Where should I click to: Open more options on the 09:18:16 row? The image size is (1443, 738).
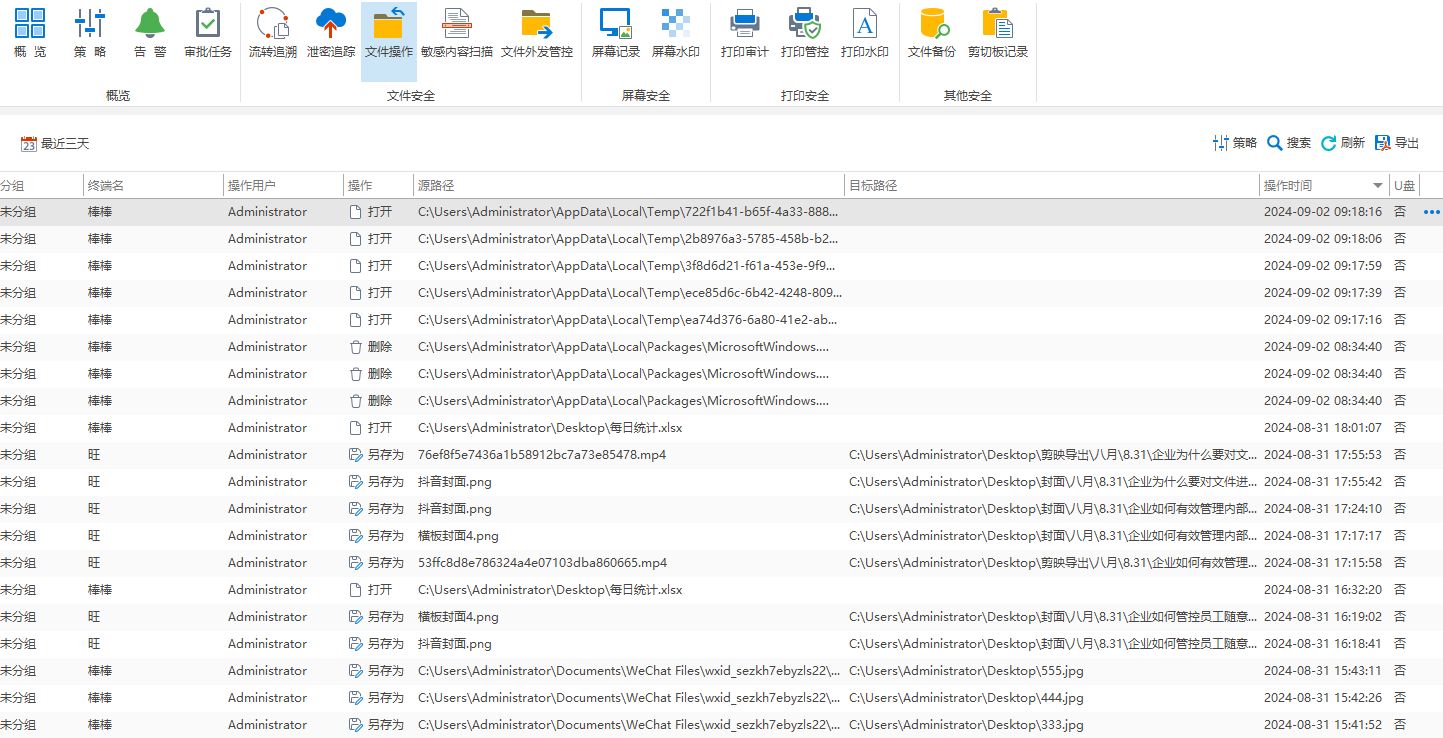(1432, 212)
